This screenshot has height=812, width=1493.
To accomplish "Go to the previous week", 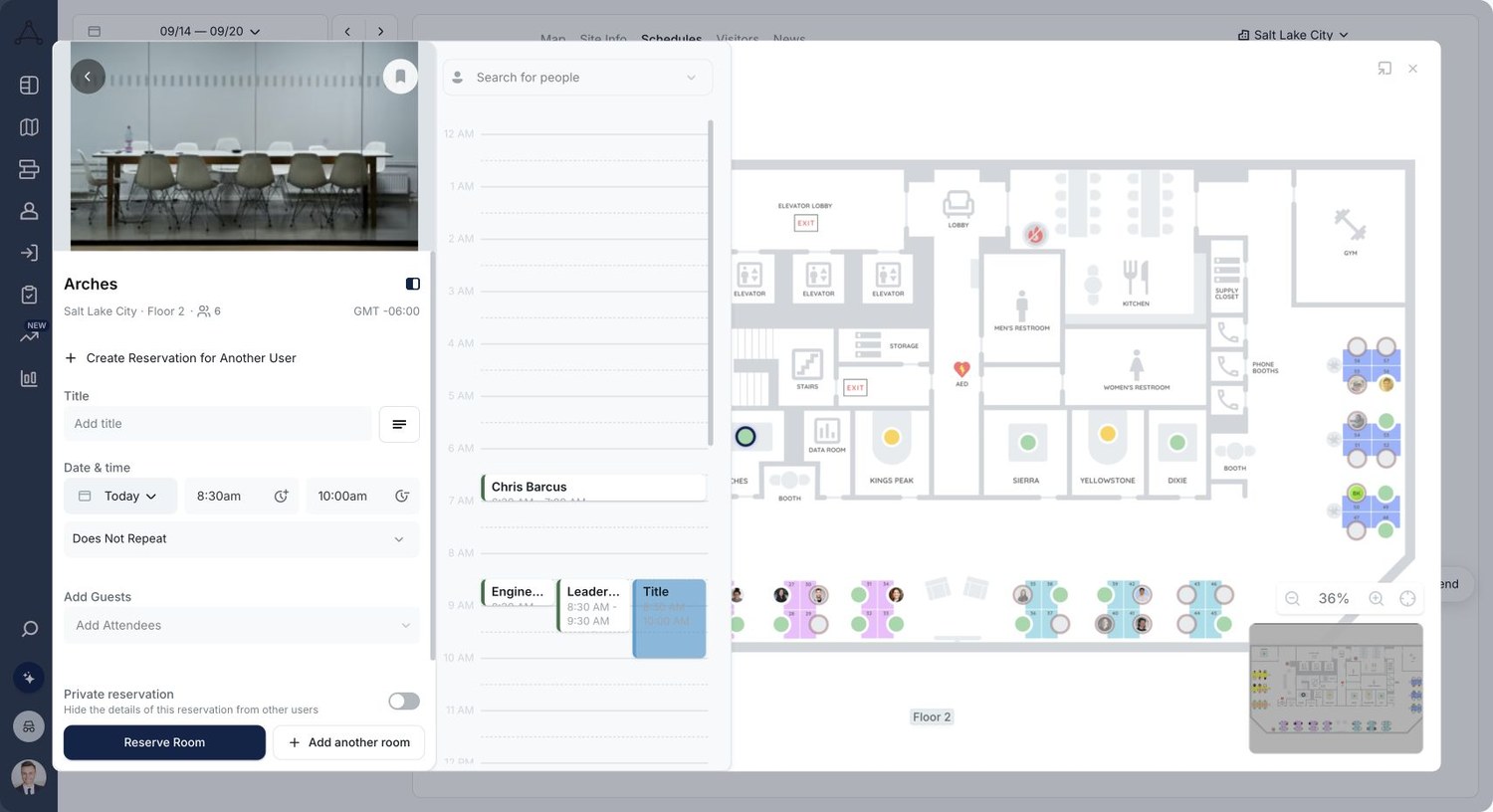I will tap(347, 31).
